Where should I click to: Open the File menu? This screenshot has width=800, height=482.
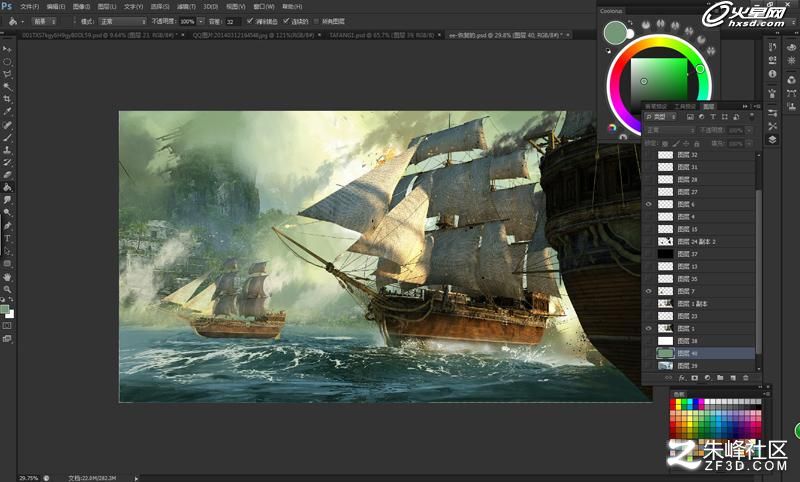[x=29, y=7]
